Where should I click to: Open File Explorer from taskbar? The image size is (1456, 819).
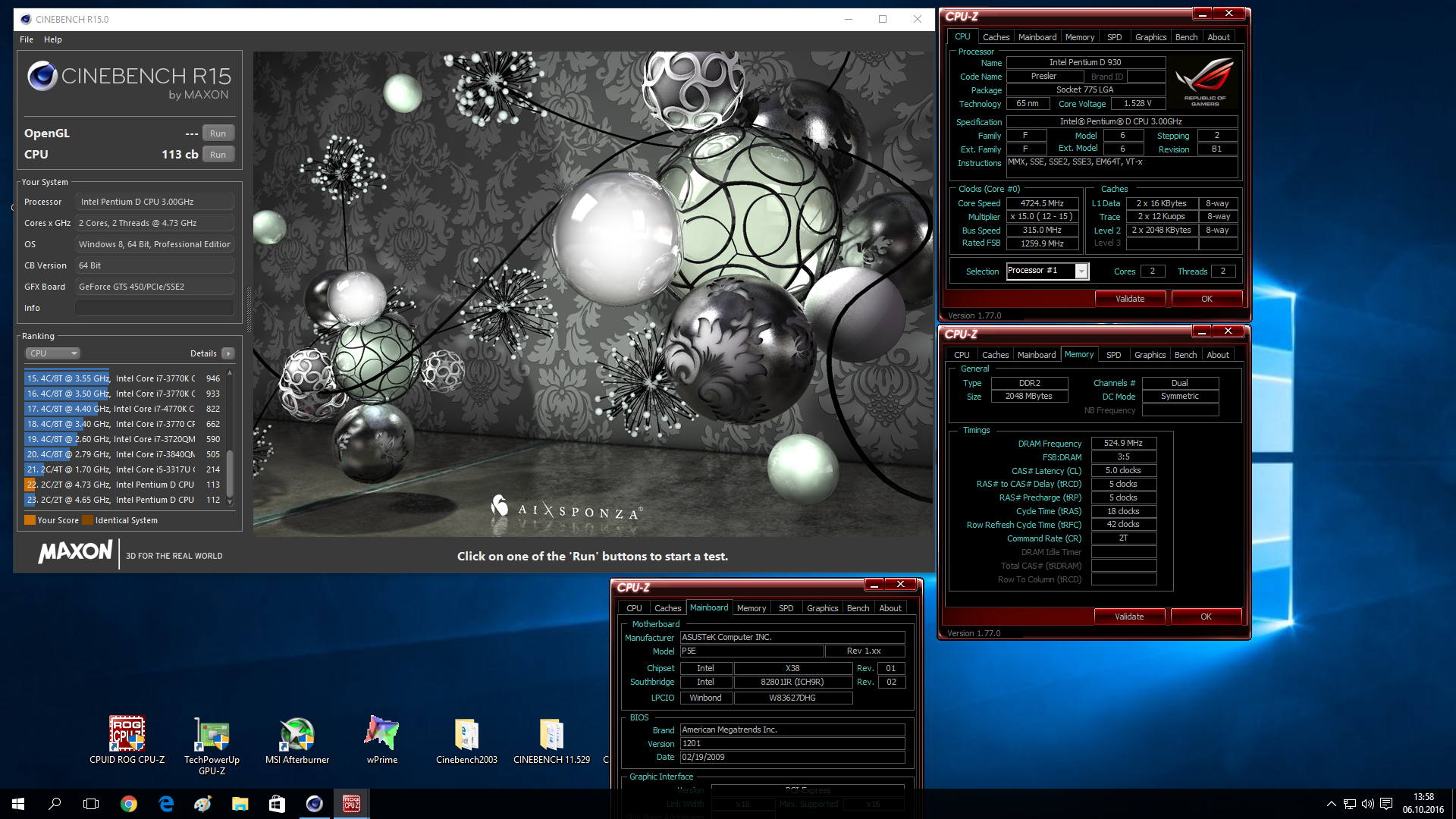click(x=240, y=804)
